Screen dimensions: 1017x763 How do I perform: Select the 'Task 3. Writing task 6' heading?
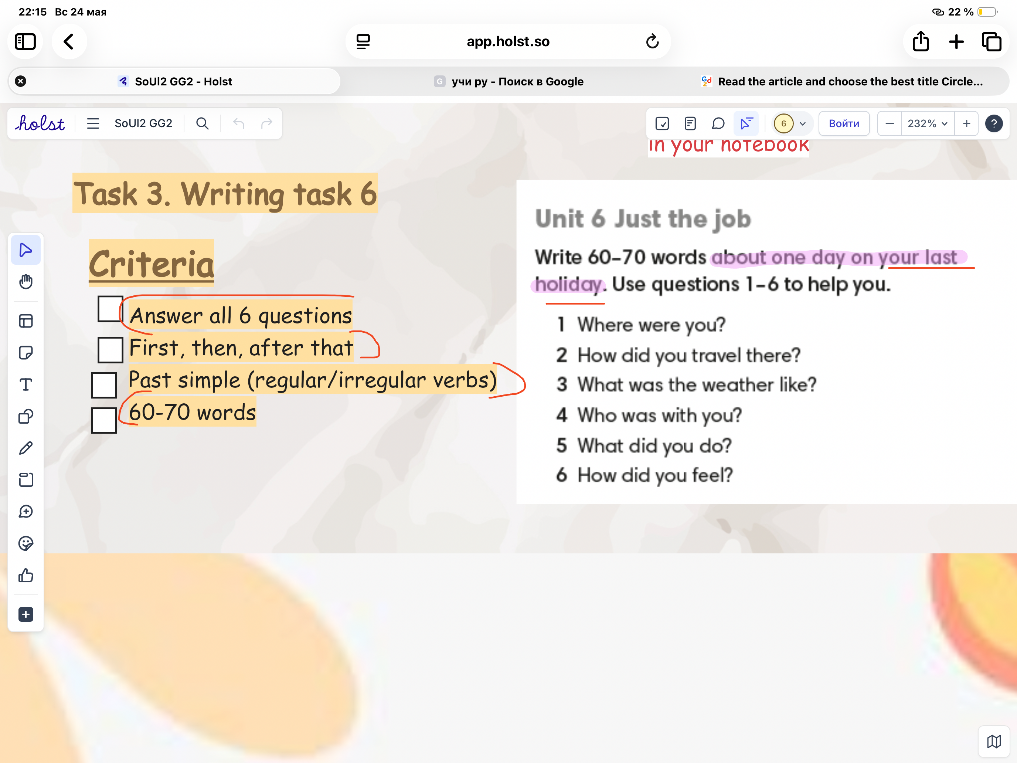(225, 194)
